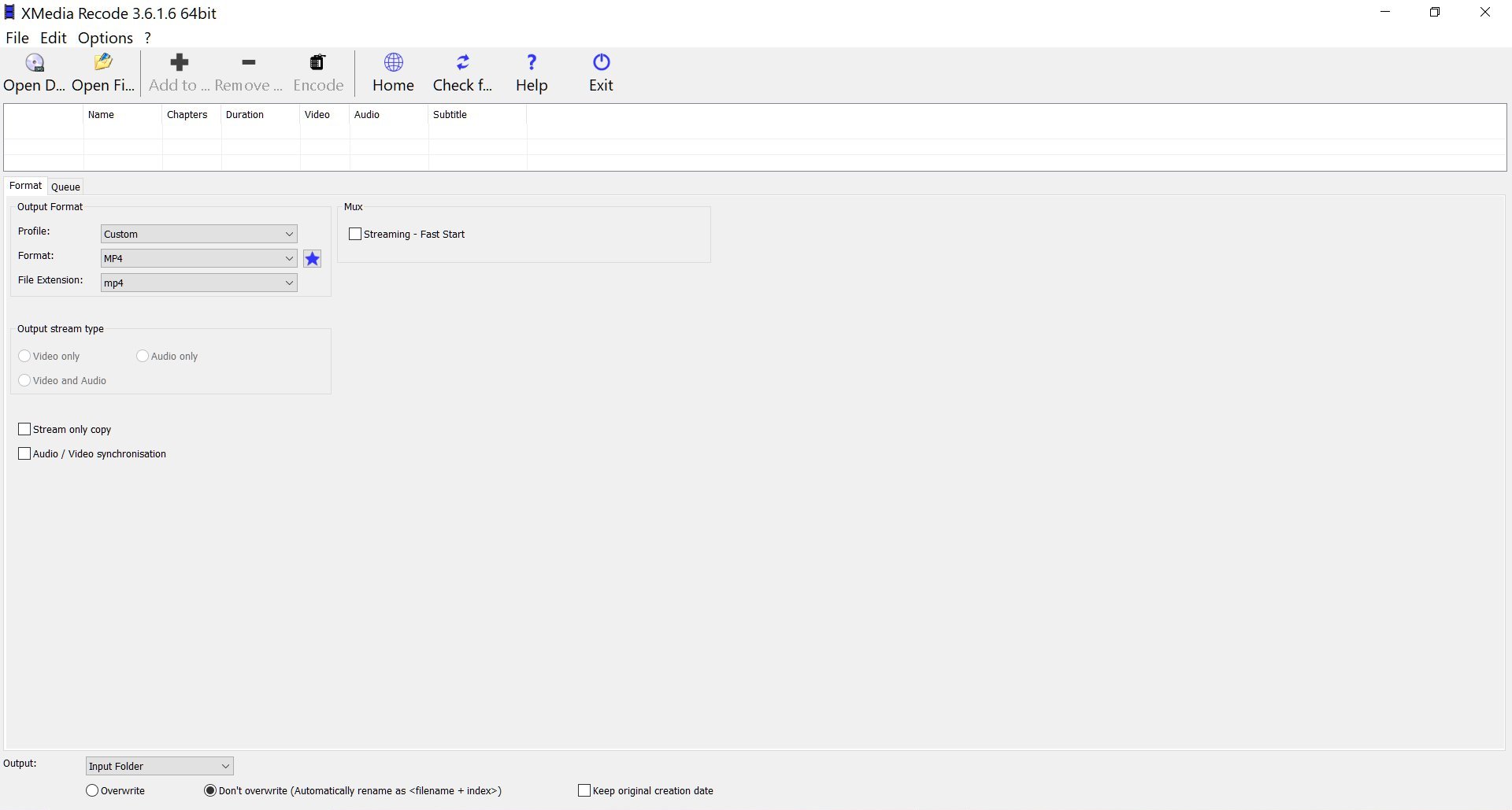Screen dimensions: 1512x810
Task: Click the Audio column header
Action: [x=389, y=115]
